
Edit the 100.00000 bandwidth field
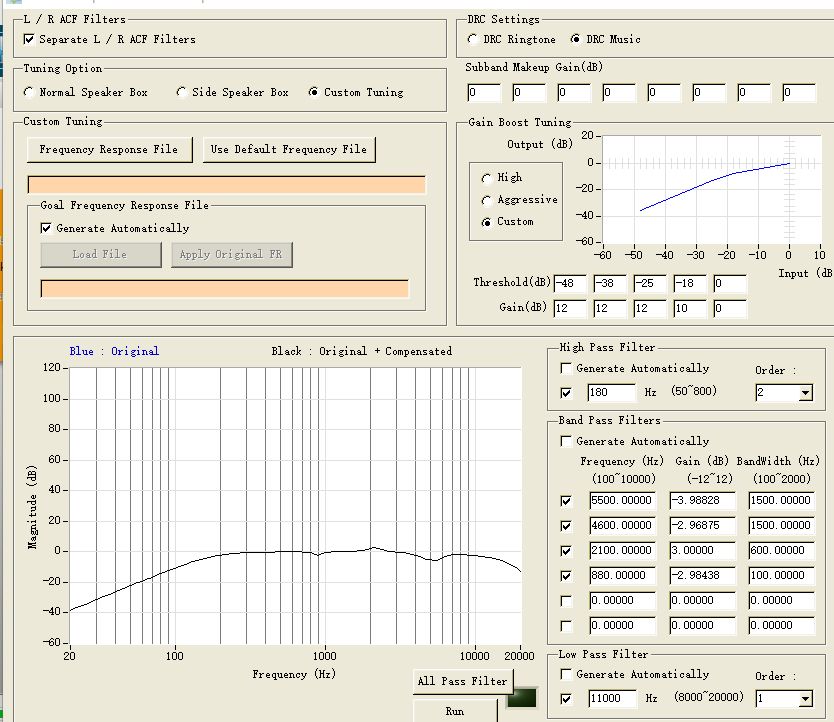(x=781, y=575)
